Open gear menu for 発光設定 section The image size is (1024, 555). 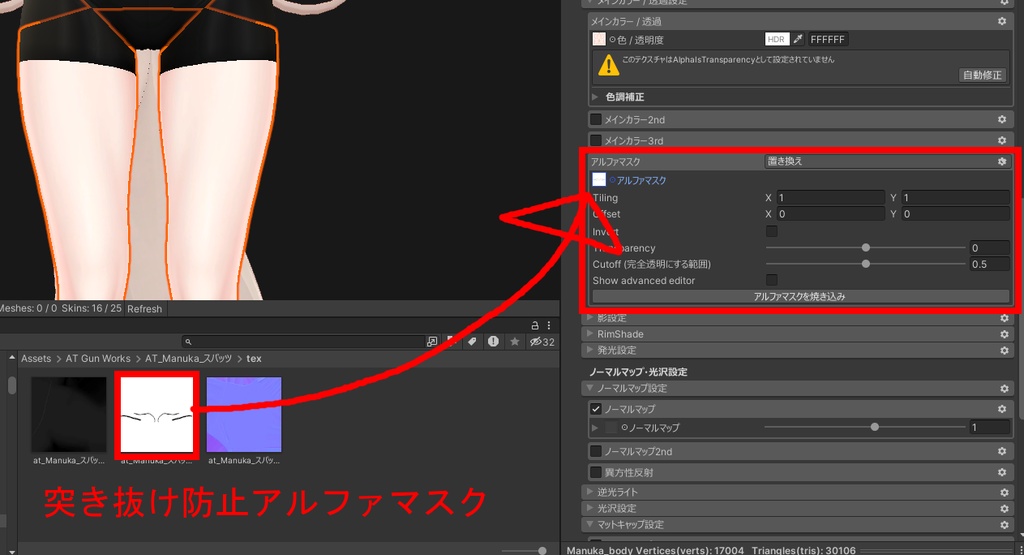(1004, 351)
